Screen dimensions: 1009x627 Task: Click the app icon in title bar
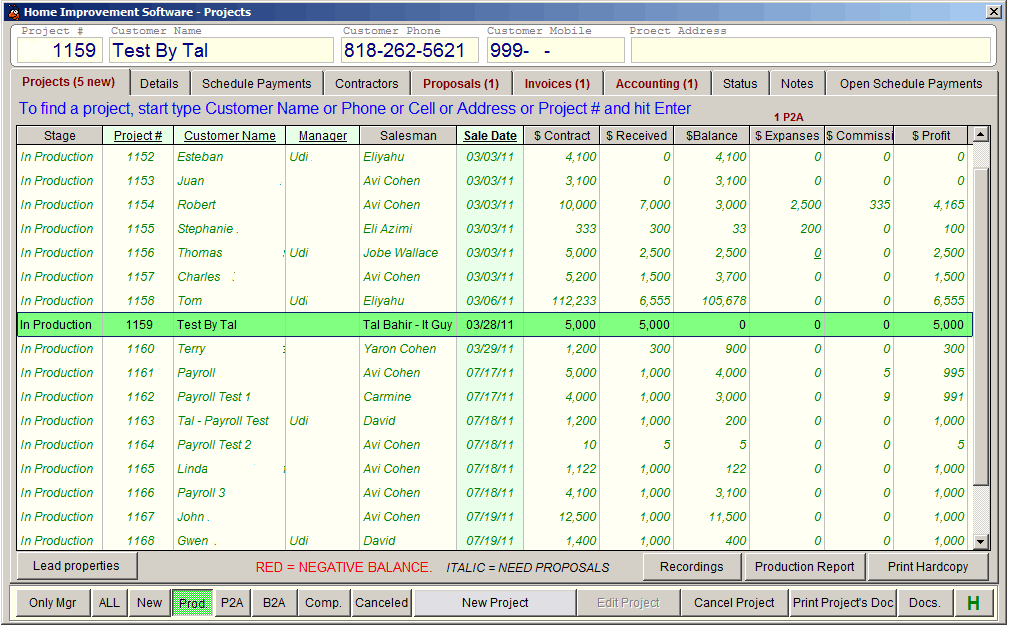pyautogui.click(x=14, y=12)
